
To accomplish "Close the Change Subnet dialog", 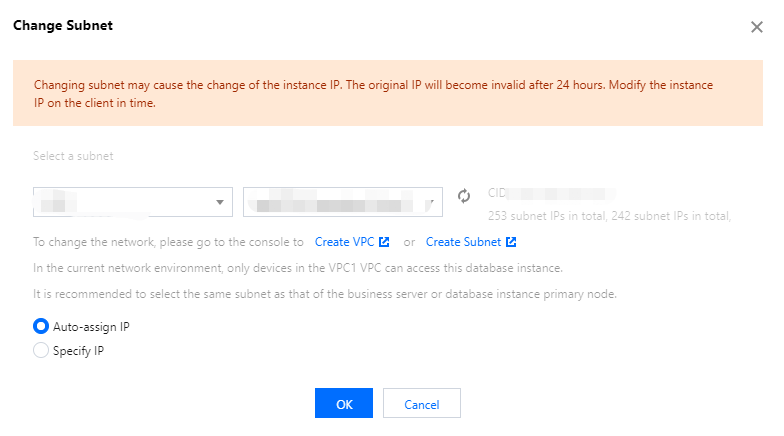I will tap(756, 27).
